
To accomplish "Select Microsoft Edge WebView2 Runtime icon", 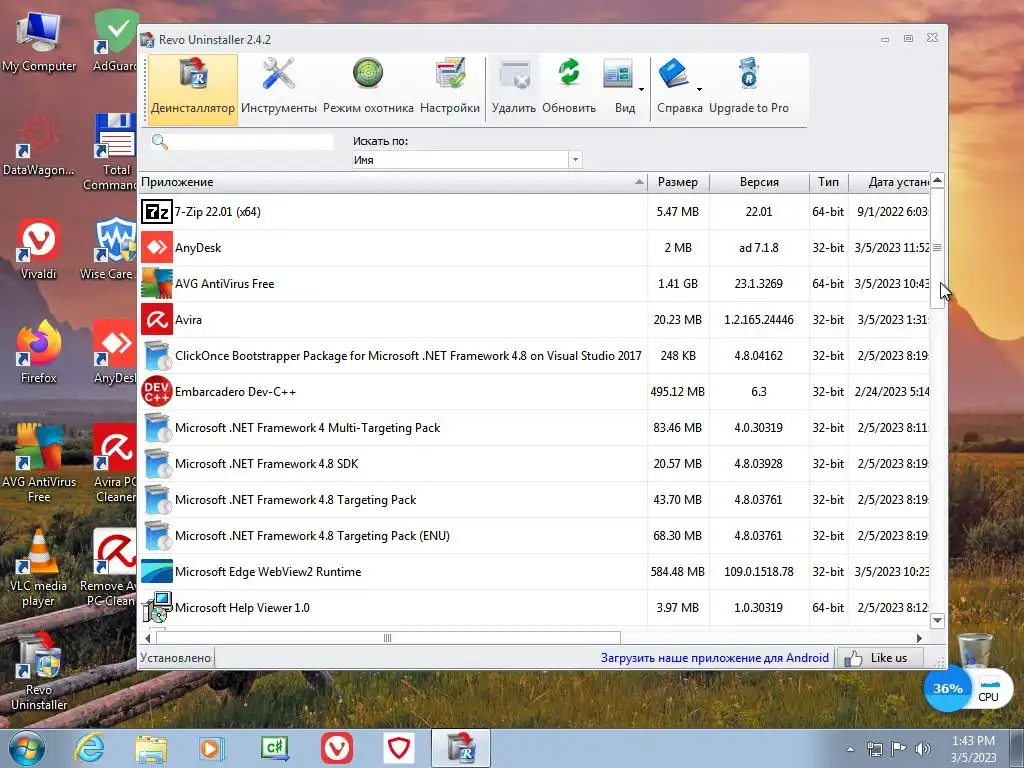I will (157, 571).
